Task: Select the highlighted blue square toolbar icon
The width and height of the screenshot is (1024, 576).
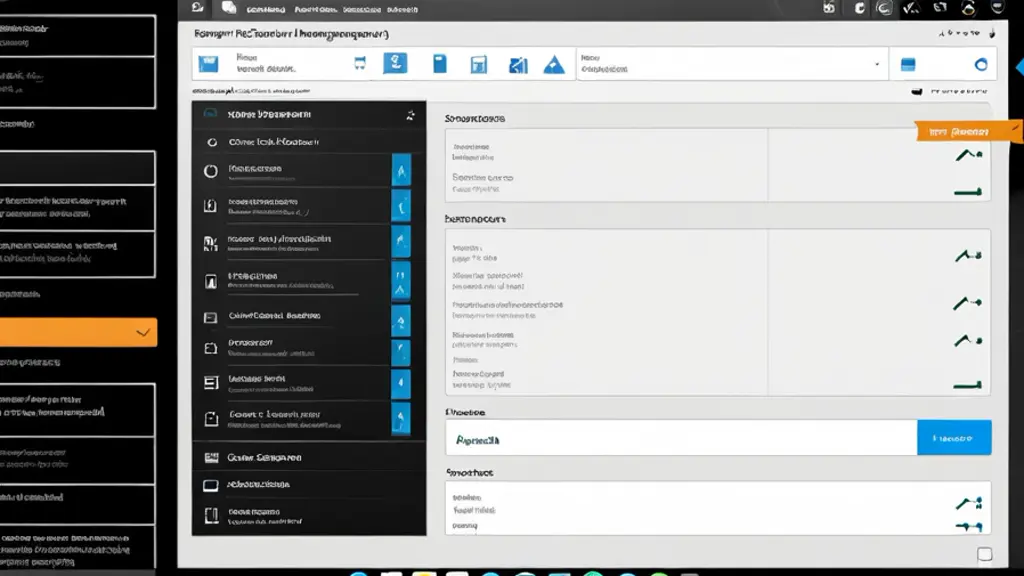Action: click(x=395, y=63)
